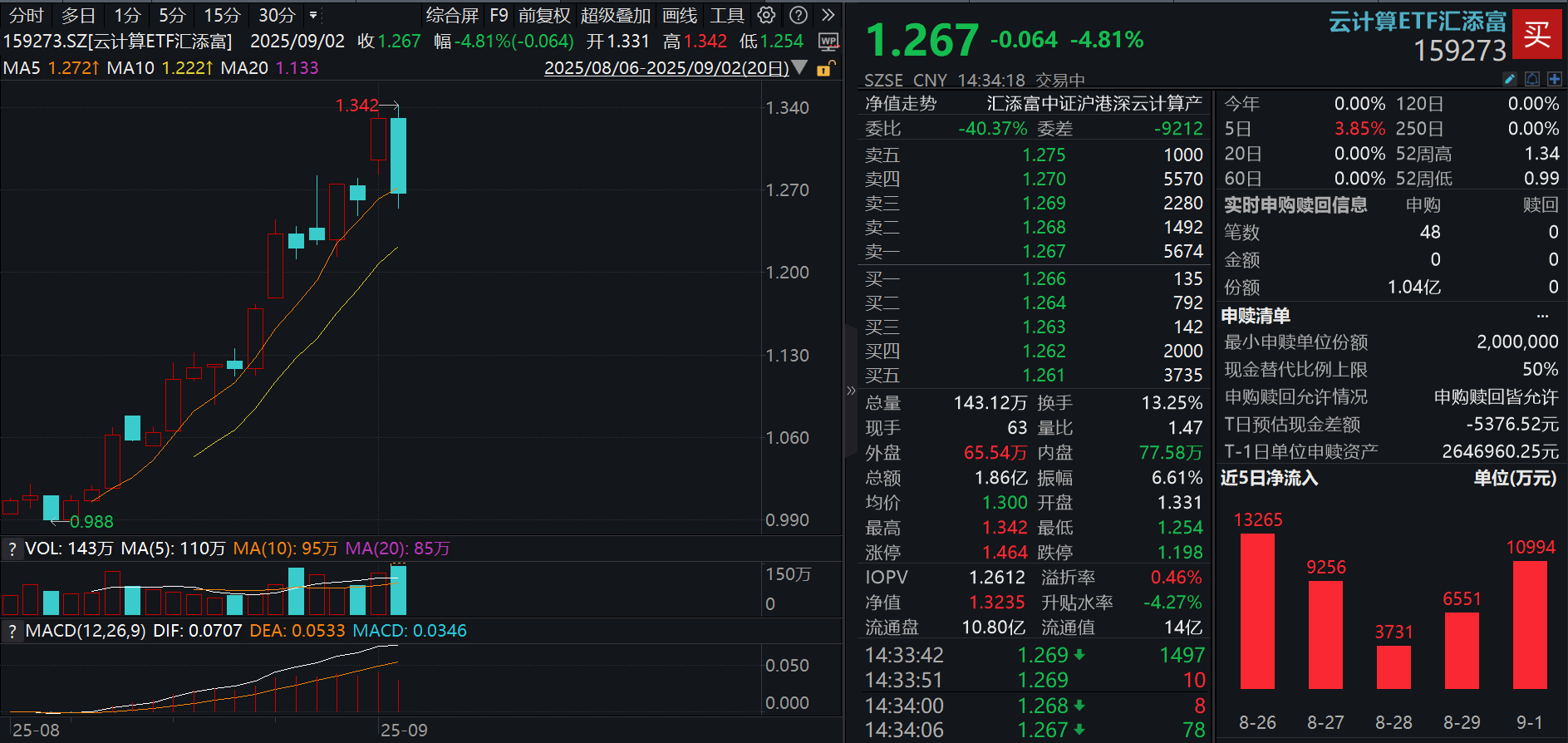Viewport: 1568px width, 743px height.
Task: Click the pencil note icon
Action: [1510, 79]
